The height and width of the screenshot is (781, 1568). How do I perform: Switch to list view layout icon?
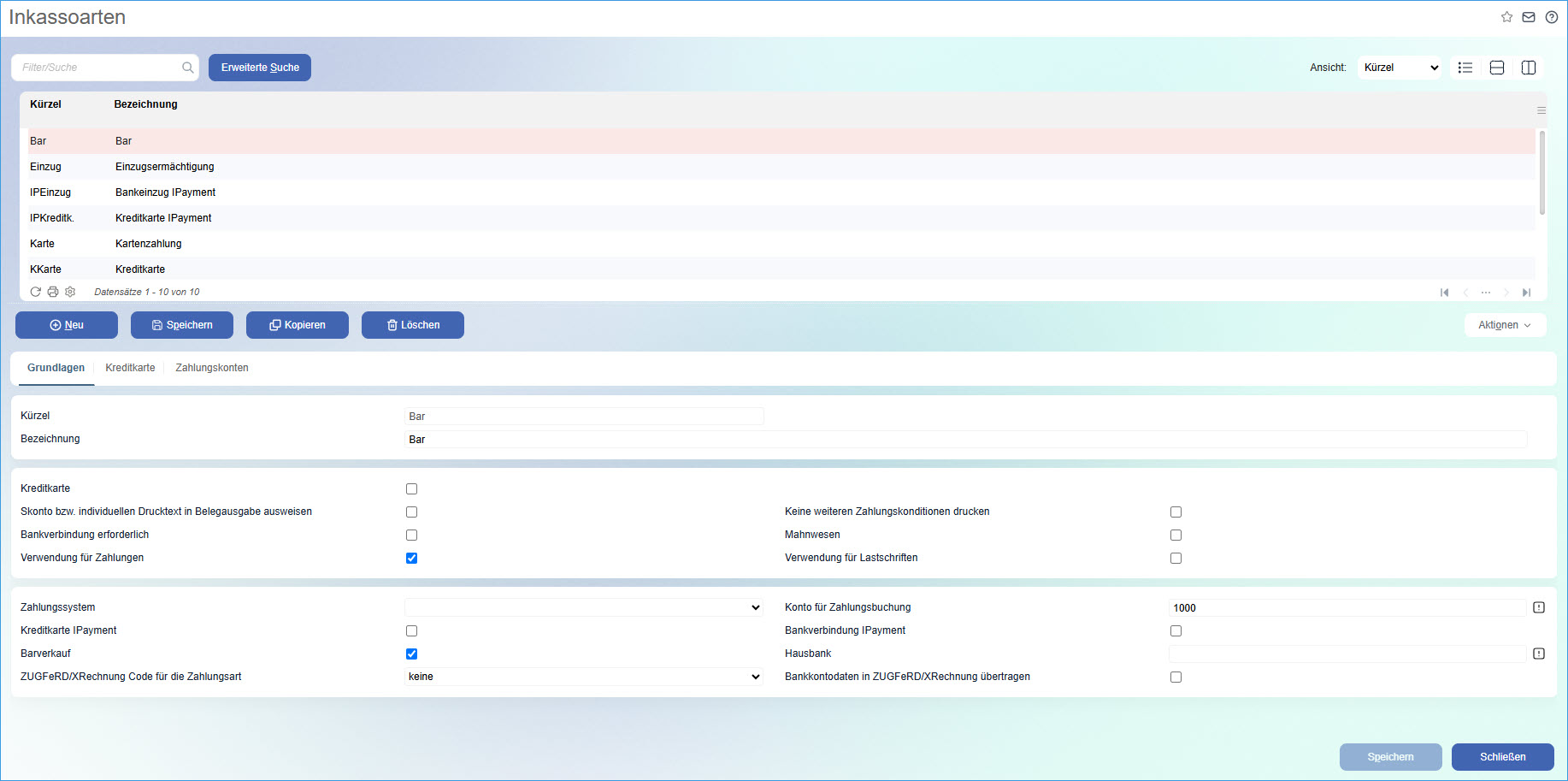(1465, 68)
